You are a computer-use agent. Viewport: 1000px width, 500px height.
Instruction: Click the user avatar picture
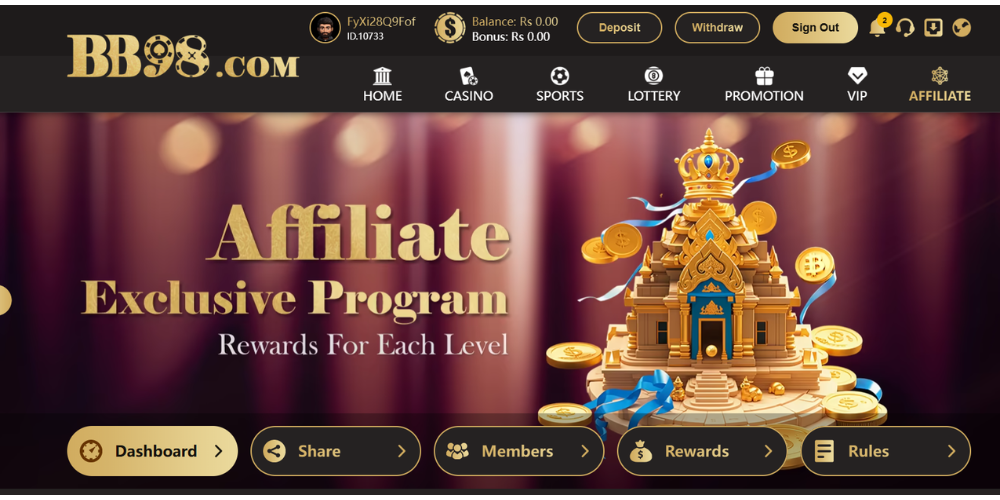[325, 28]
